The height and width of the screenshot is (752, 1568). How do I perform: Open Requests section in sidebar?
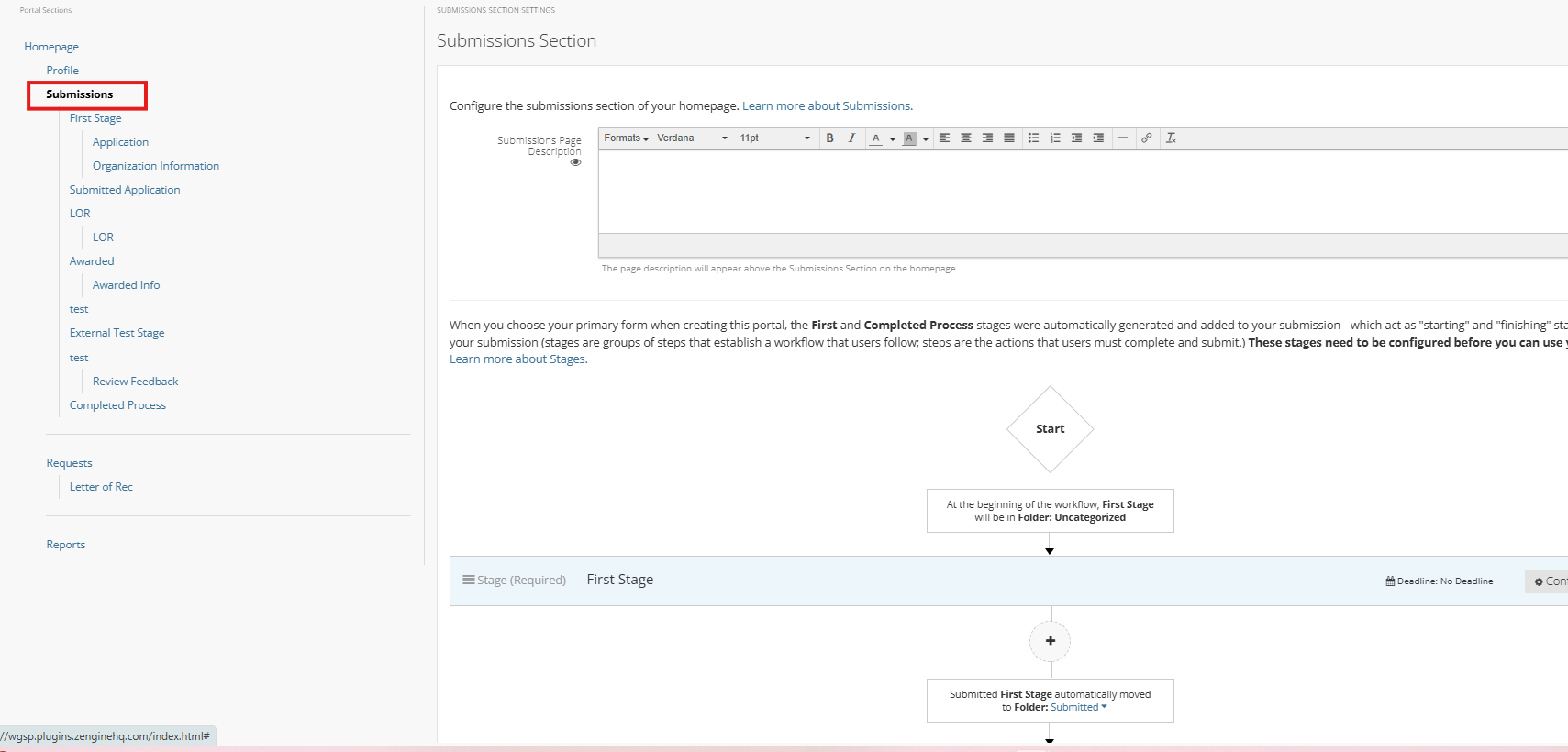point(70,463)
